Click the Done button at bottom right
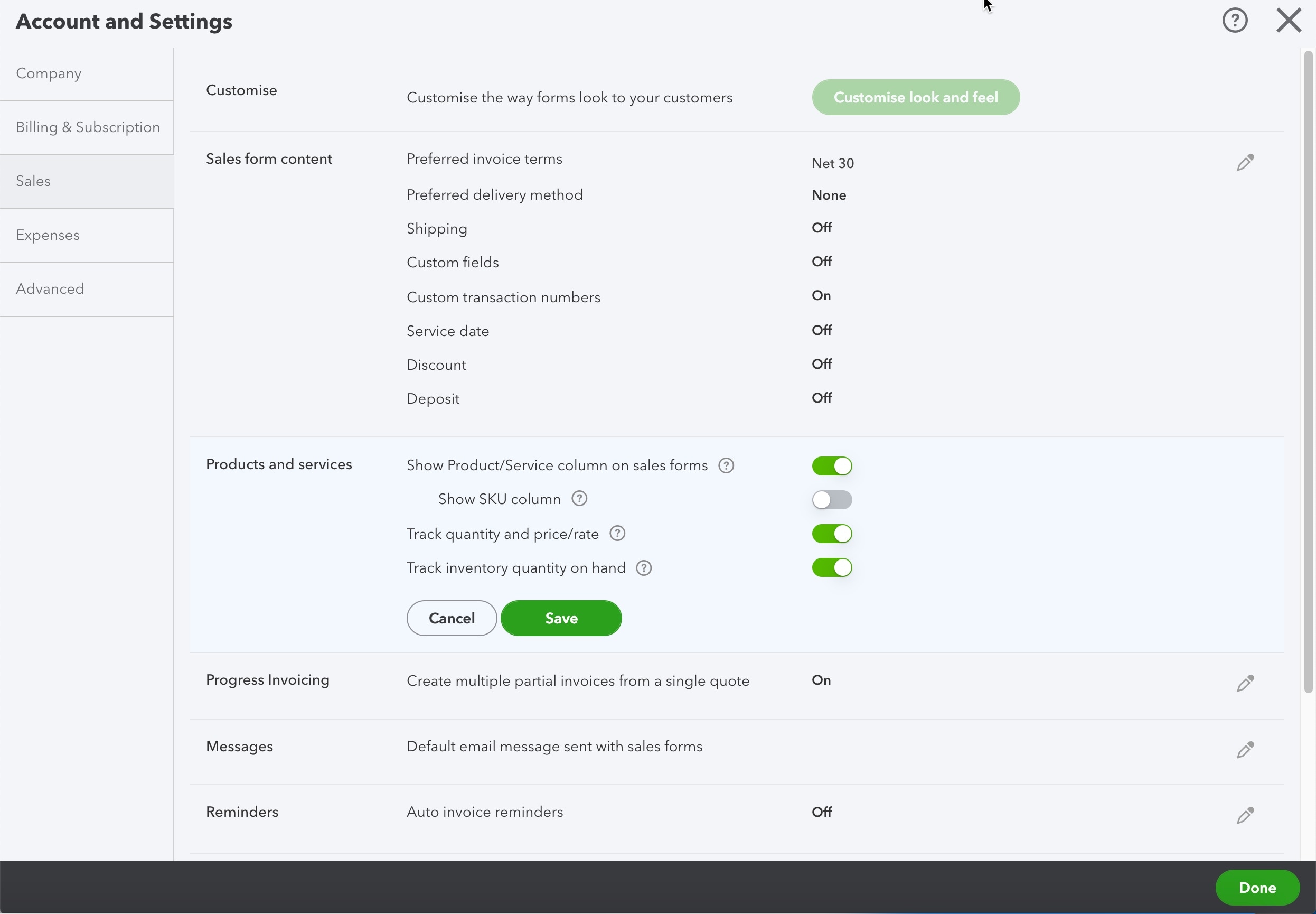Image resolution: width=1316 pixels, height=914 pixels. (x=1258, y=888)
